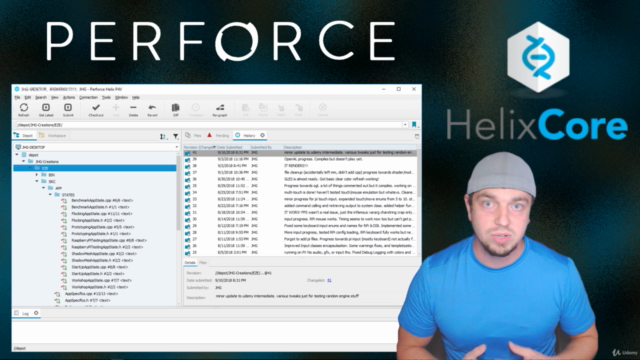This screenshot has width=640, height=360.
Task: Open the Help menu
Action: pos(136,98)
